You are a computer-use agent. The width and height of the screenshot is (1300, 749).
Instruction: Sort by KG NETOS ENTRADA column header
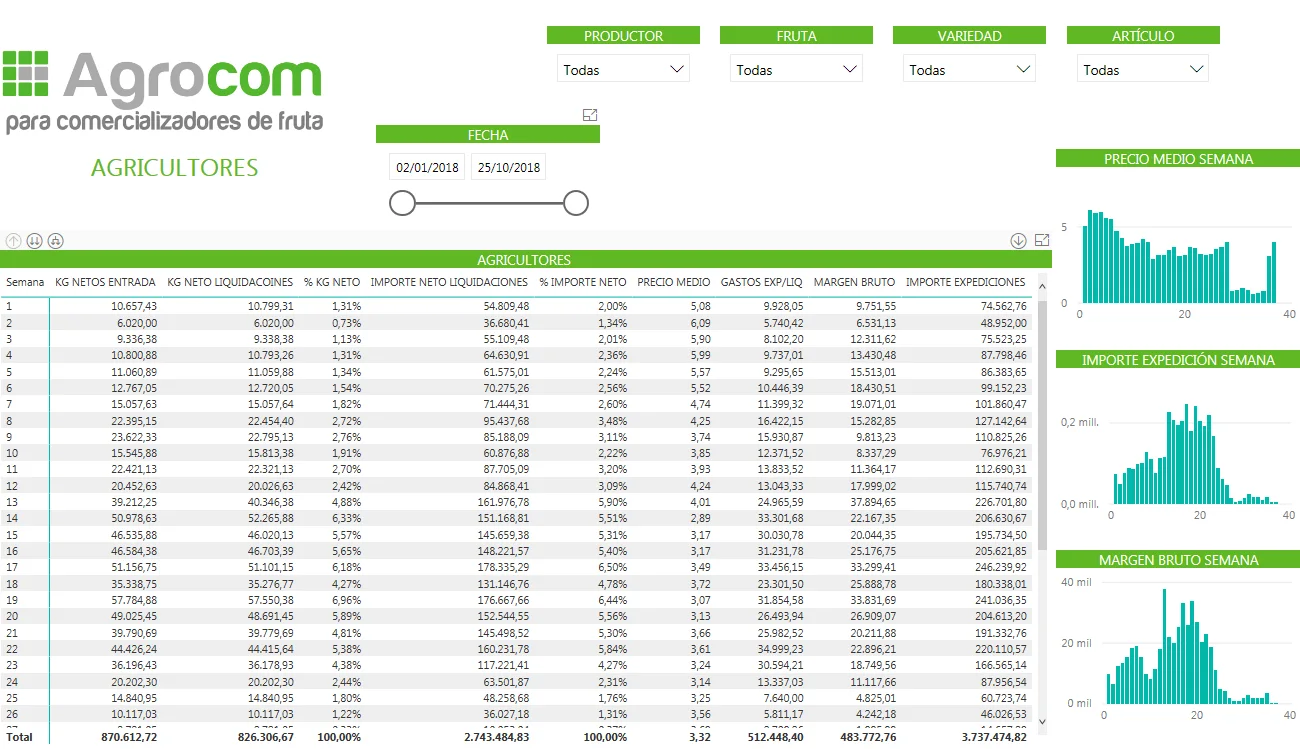click(x=105, y=282)
